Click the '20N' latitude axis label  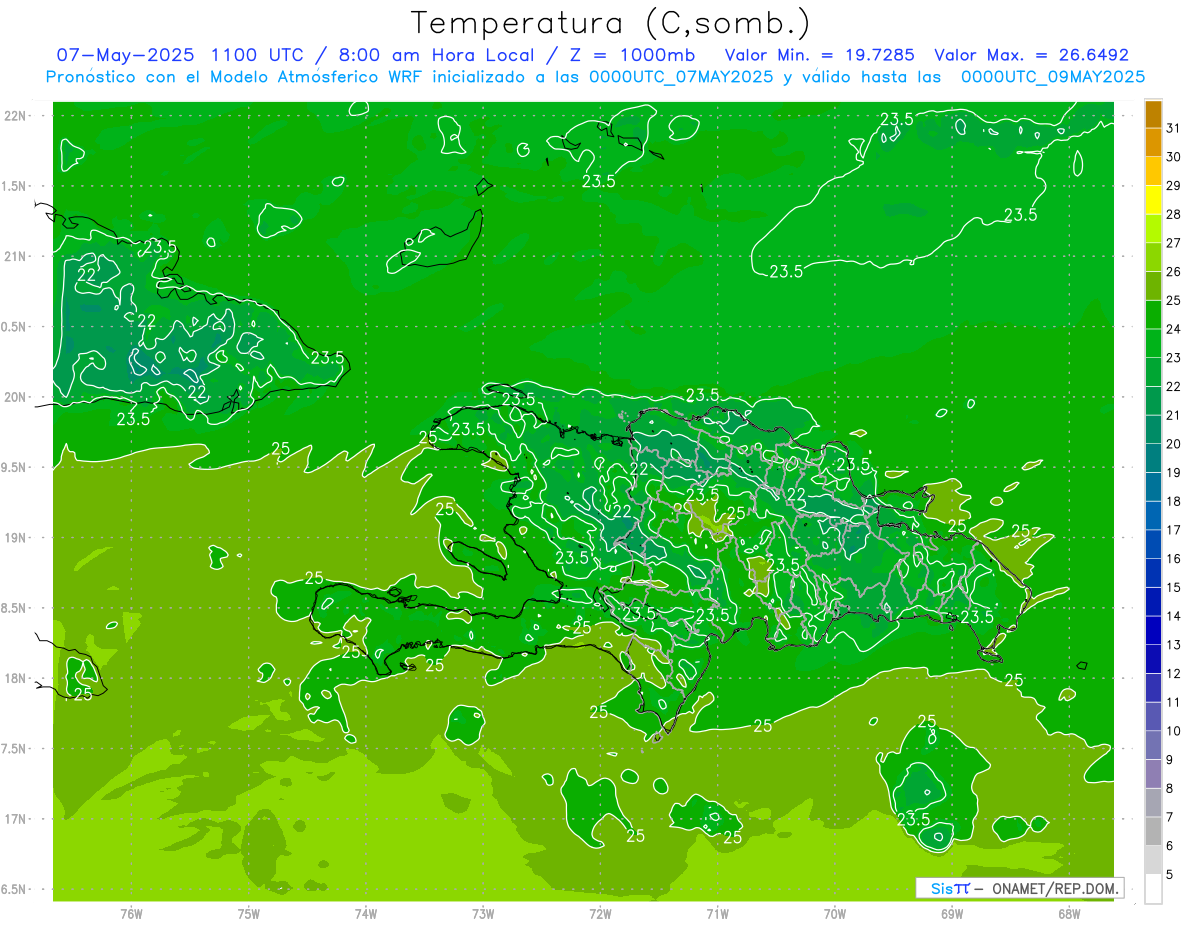click(16, 397)
